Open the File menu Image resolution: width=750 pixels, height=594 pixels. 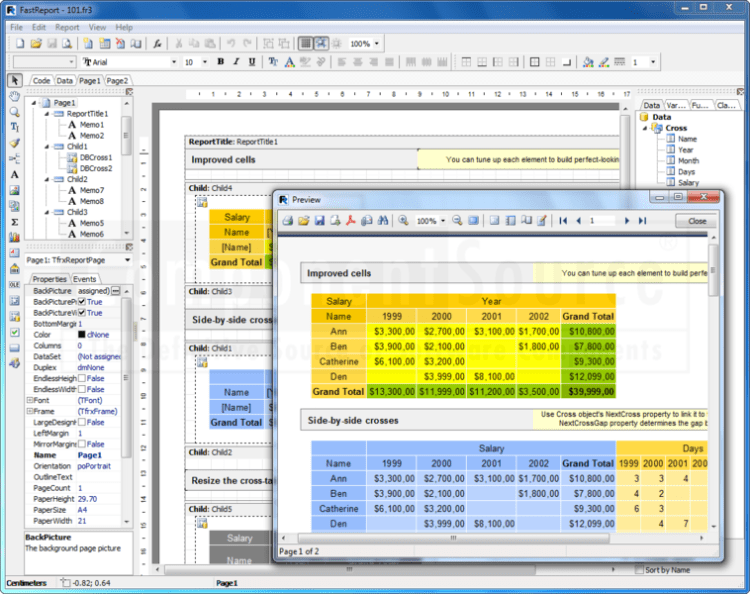pos(16,27)
